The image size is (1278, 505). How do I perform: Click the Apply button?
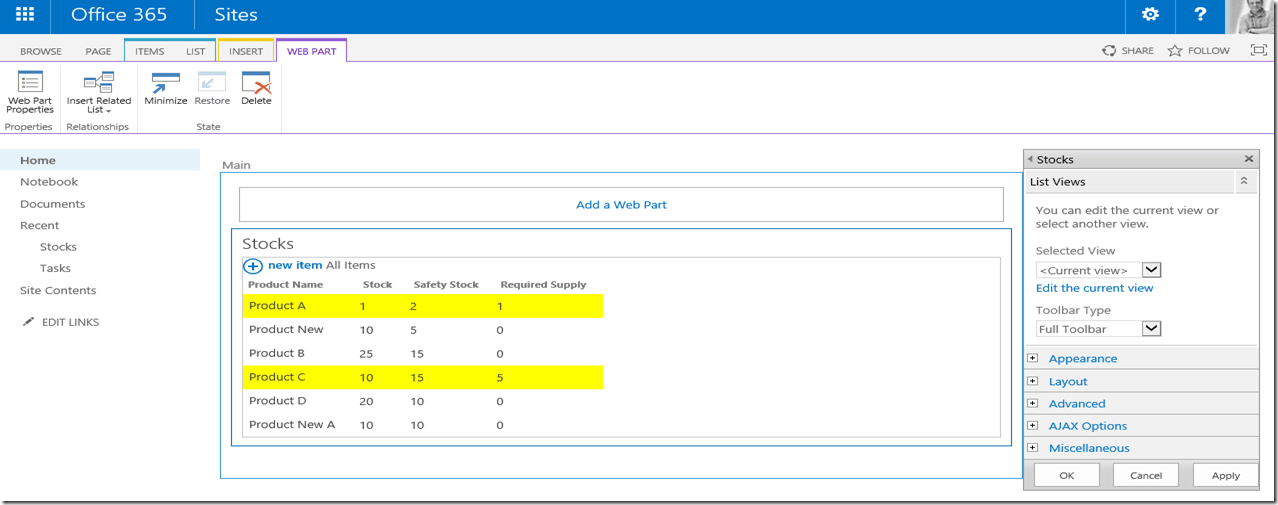1225,475
